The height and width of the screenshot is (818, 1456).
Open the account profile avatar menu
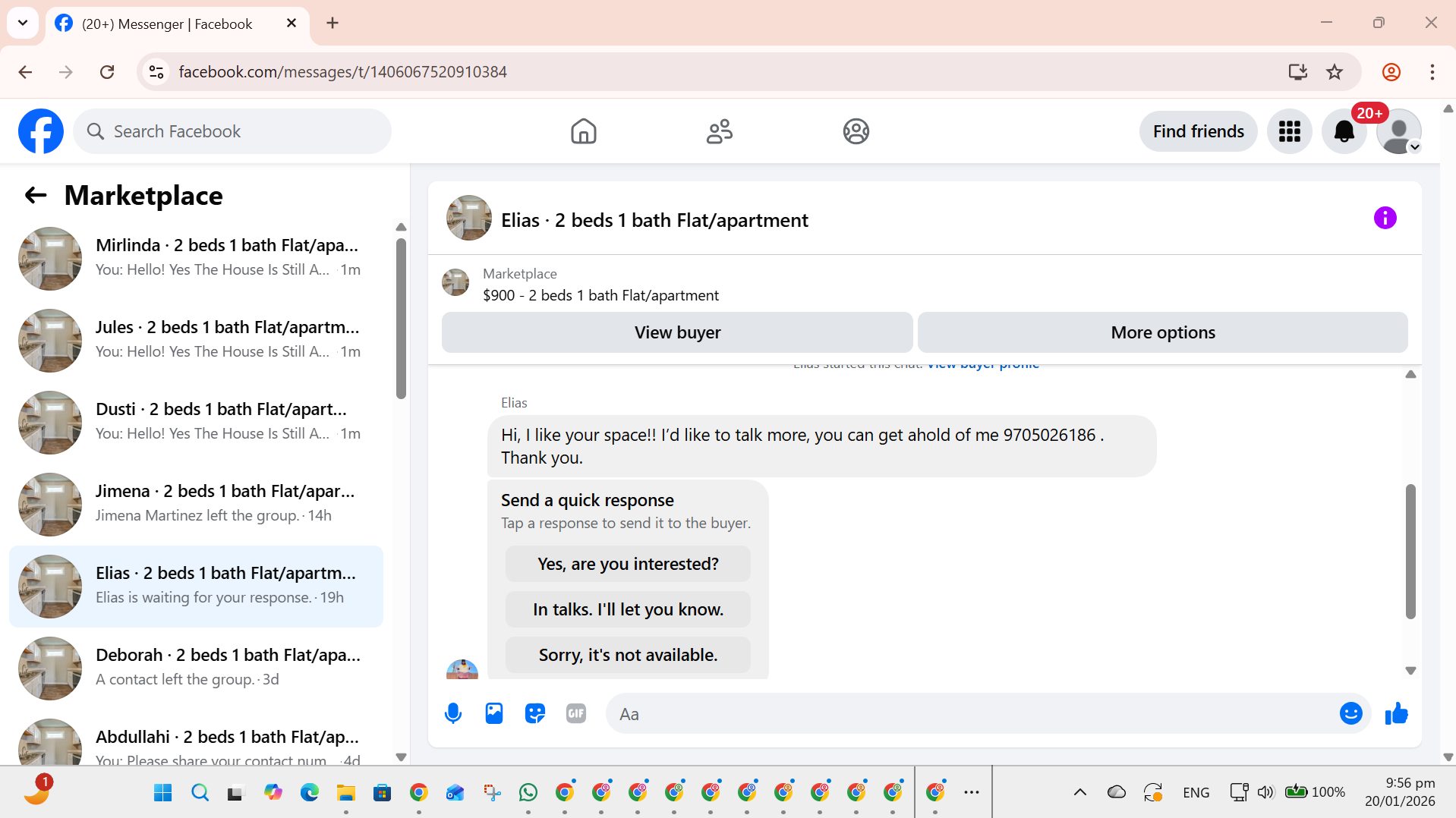point(1398,131)
